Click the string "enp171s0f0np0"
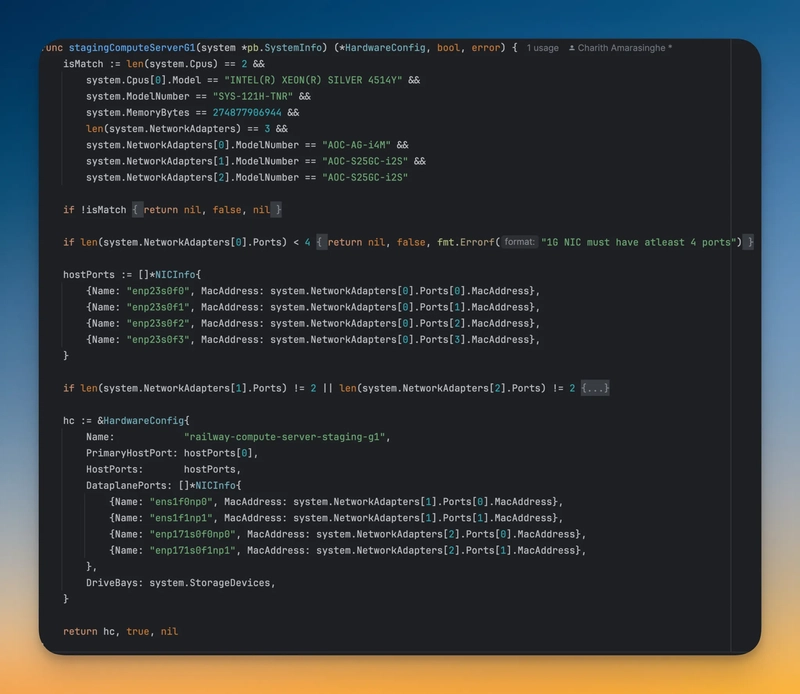The width and height of the screenshot is (800, 694). click(x=193, y=534)
